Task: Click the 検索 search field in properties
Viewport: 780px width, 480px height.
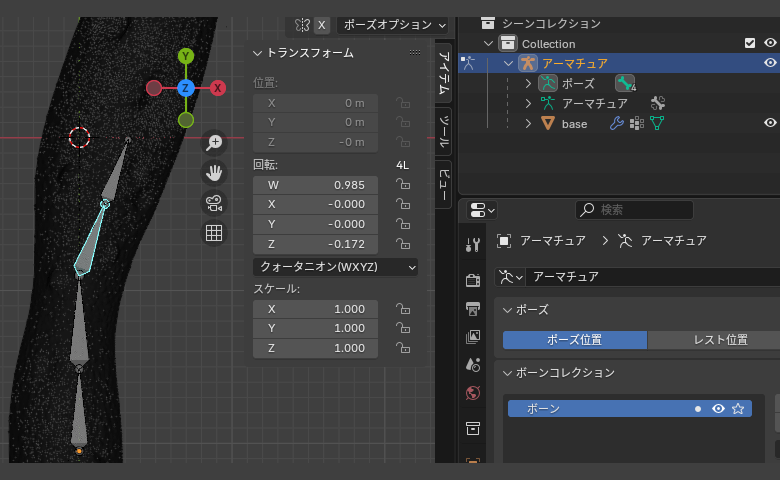Action: tap(634, 210)
